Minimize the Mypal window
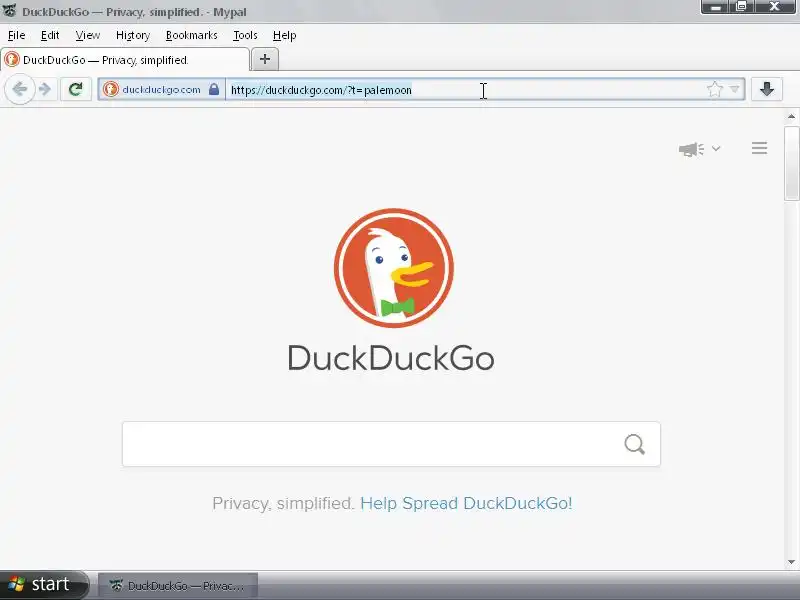Image resolution: width=800 pixels, height=600 pixels. pyautogui.click(x=715, y=7)
